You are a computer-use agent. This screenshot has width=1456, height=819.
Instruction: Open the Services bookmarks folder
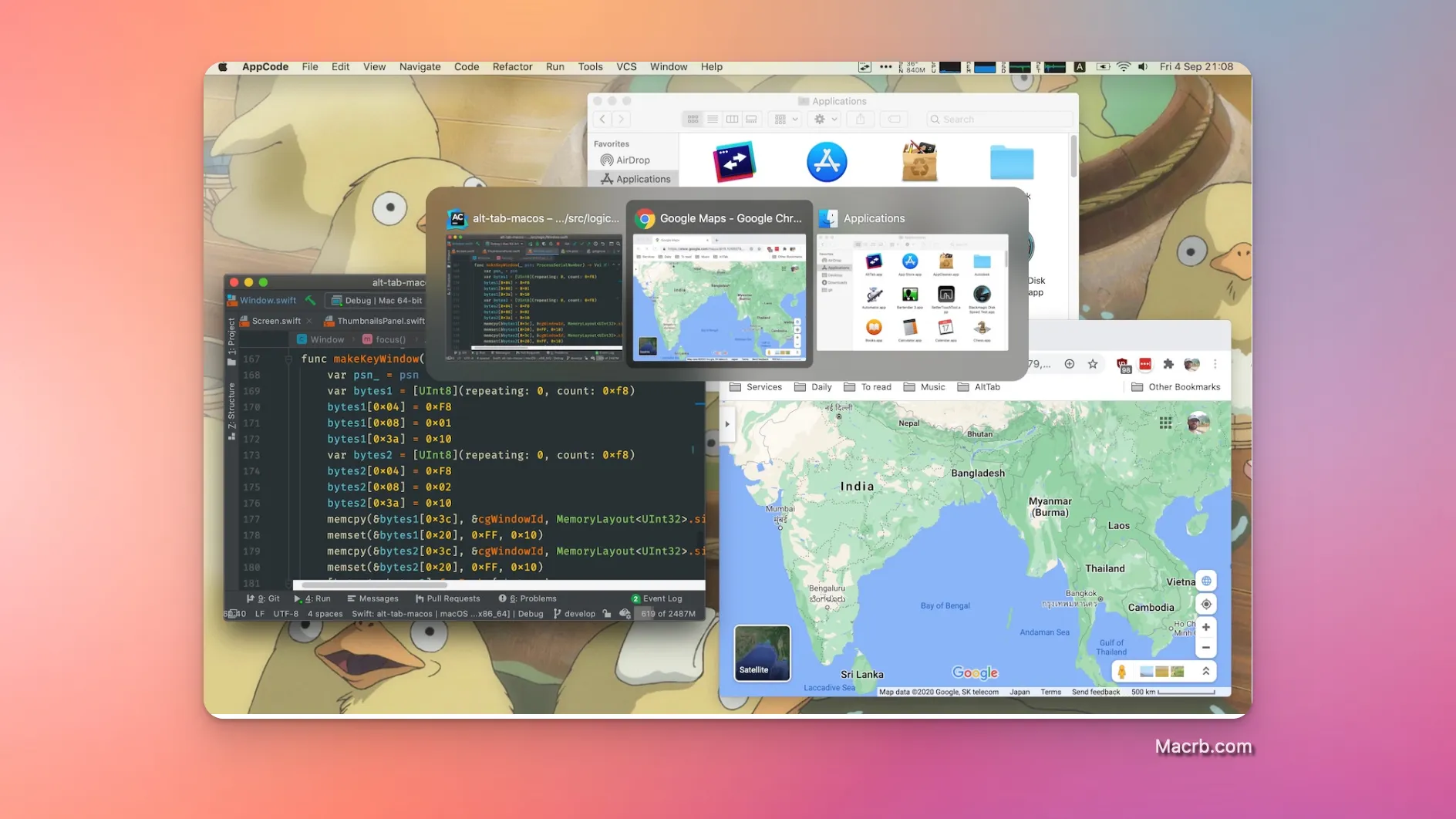tap(756, 387)
